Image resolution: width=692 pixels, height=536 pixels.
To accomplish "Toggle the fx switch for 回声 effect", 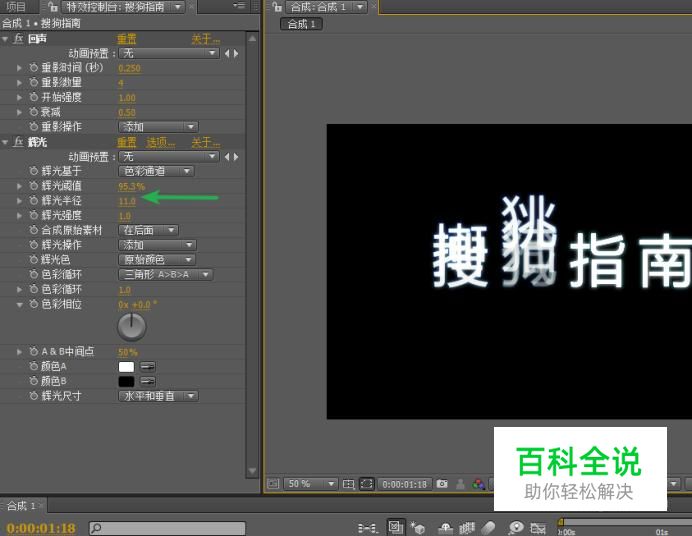I will coord(18,39).
